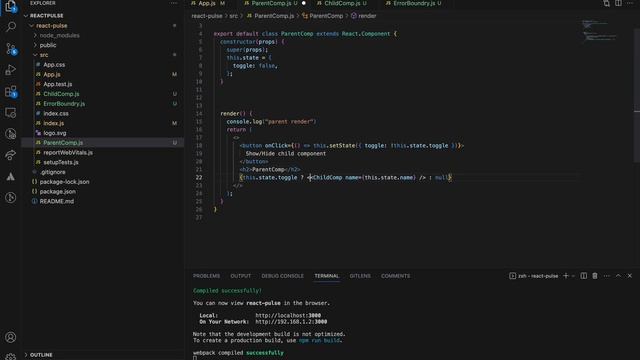Click the Explorer panel more actions ellipsis

(x=174, y=3)
